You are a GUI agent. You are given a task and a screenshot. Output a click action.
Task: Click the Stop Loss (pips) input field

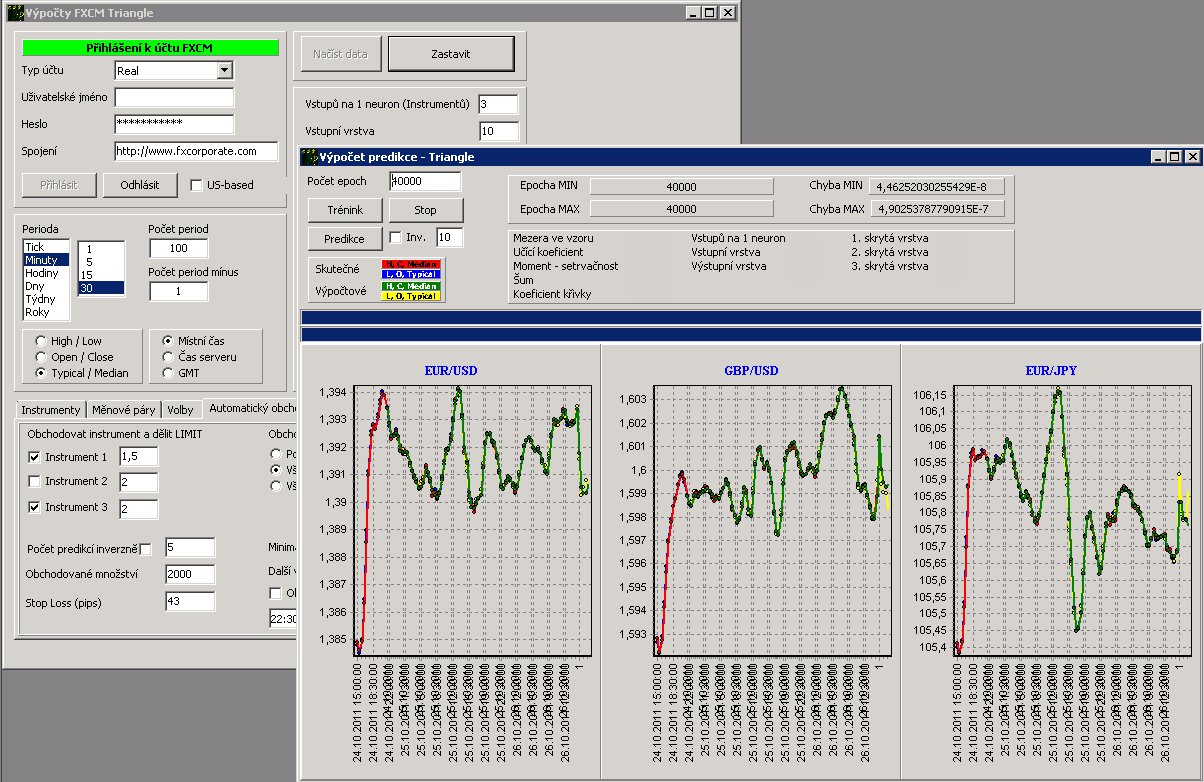tap(189, 601)
